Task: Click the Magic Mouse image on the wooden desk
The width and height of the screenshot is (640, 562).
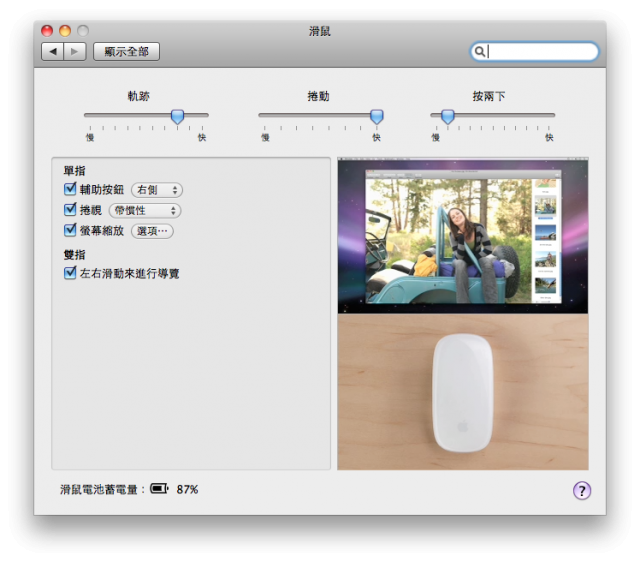Action: pyautogui.click(x=463, y=393)
